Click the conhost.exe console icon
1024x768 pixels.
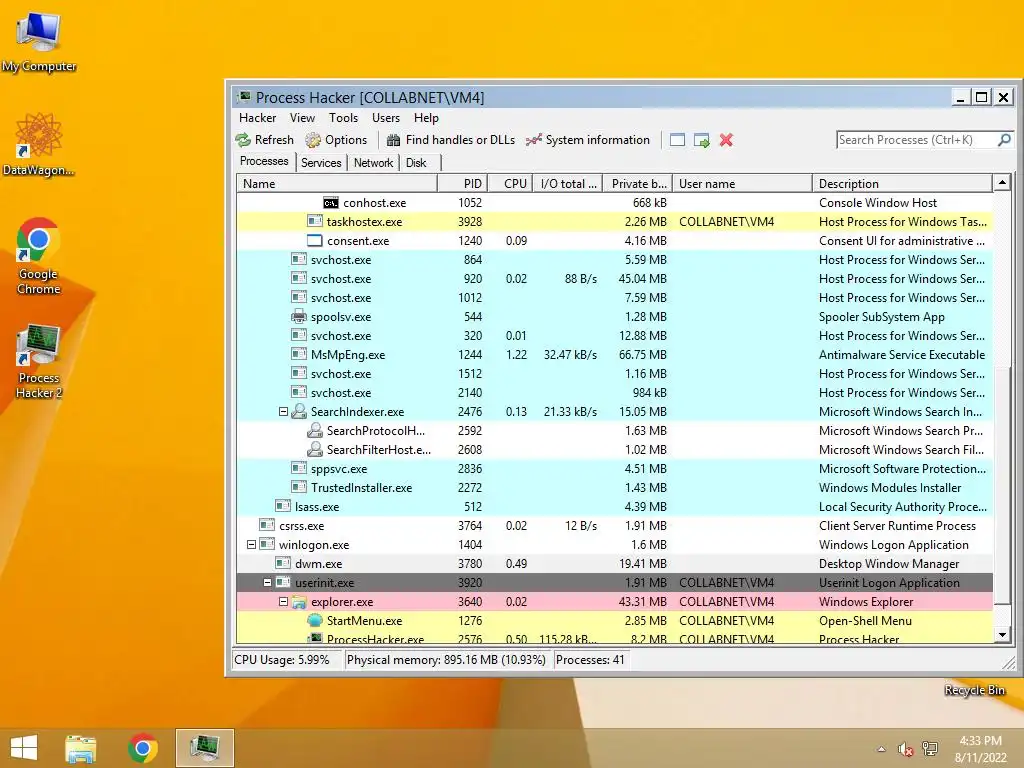point(331,203)
